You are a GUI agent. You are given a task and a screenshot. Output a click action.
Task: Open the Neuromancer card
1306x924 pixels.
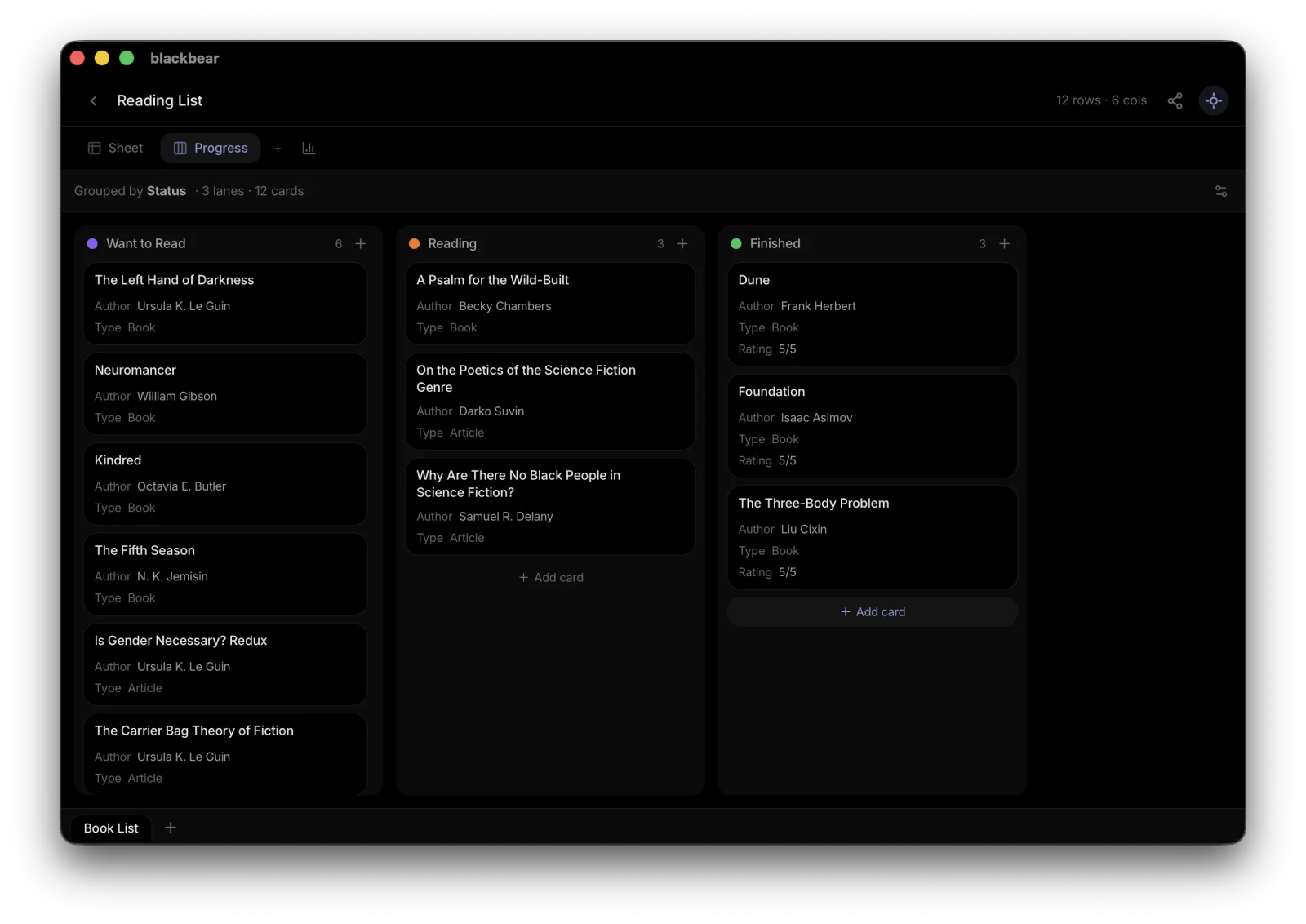click(x=225, y=393)
